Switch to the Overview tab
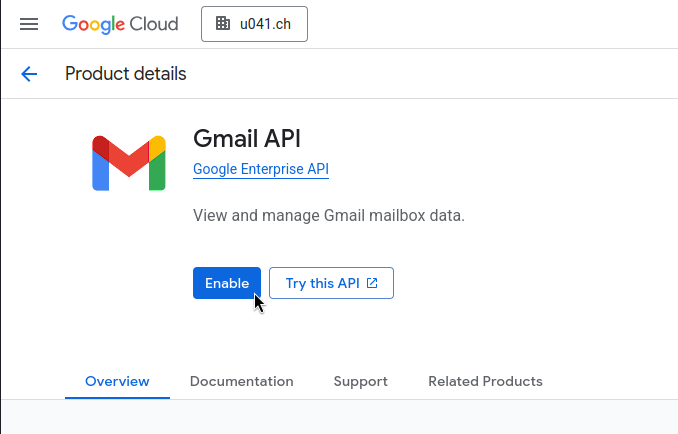This screenshot has width=678, height=434. [117, 381]
